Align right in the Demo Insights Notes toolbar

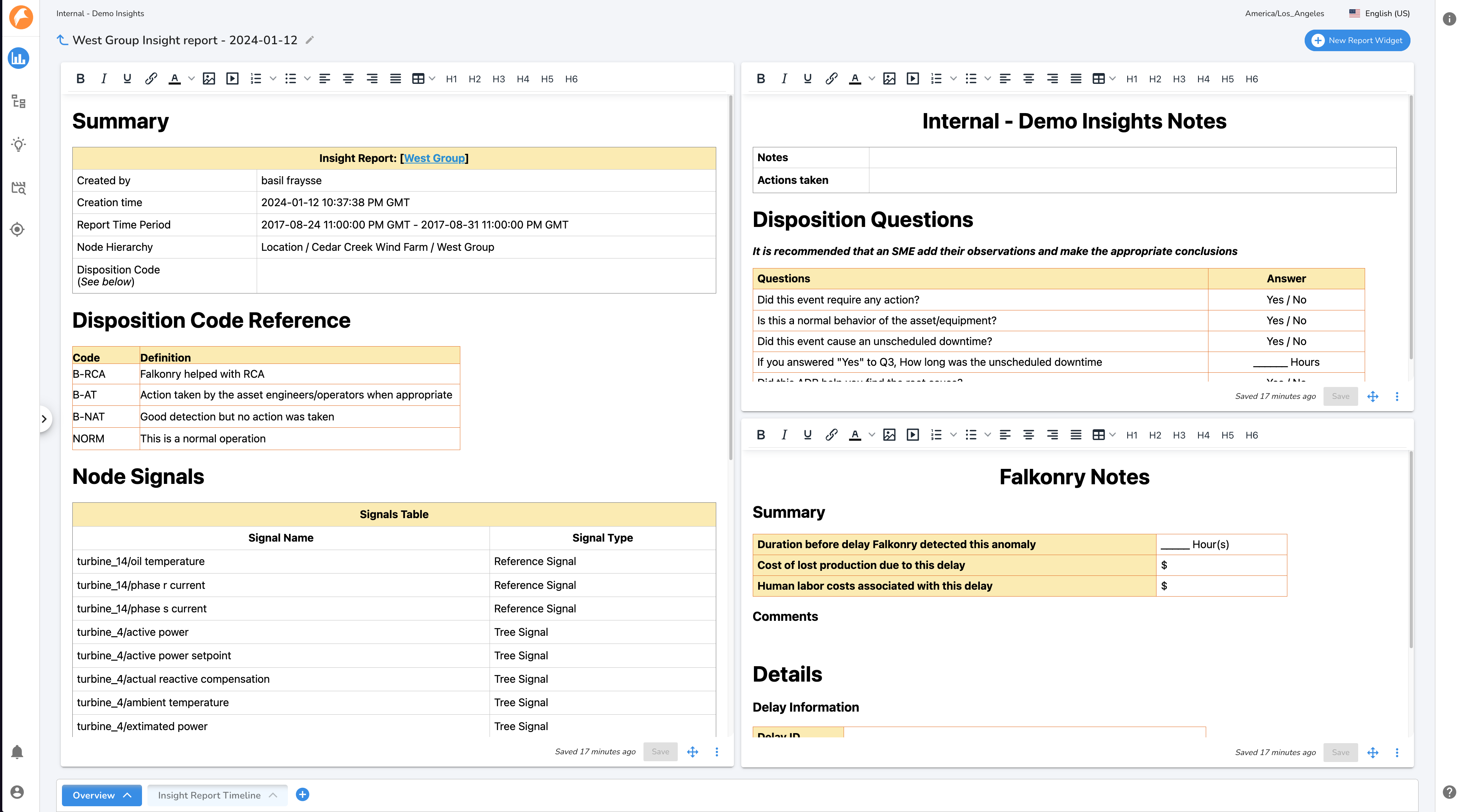pyautogui.click(x=1052, y=78)
